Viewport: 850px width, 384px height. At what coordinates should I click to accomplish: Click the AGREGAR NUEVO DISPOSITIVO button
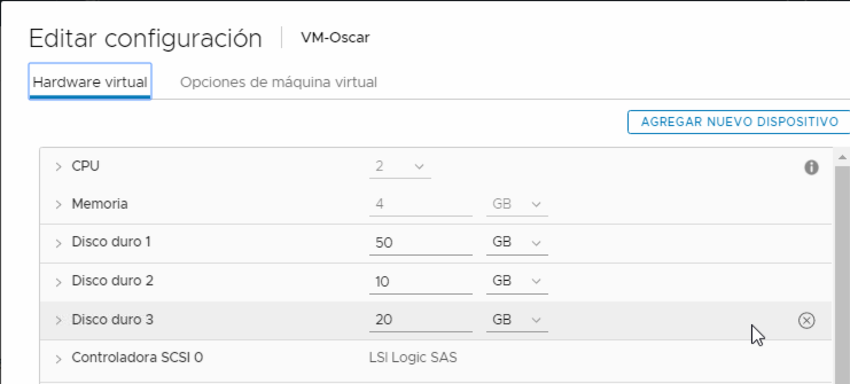click(739, 121)
